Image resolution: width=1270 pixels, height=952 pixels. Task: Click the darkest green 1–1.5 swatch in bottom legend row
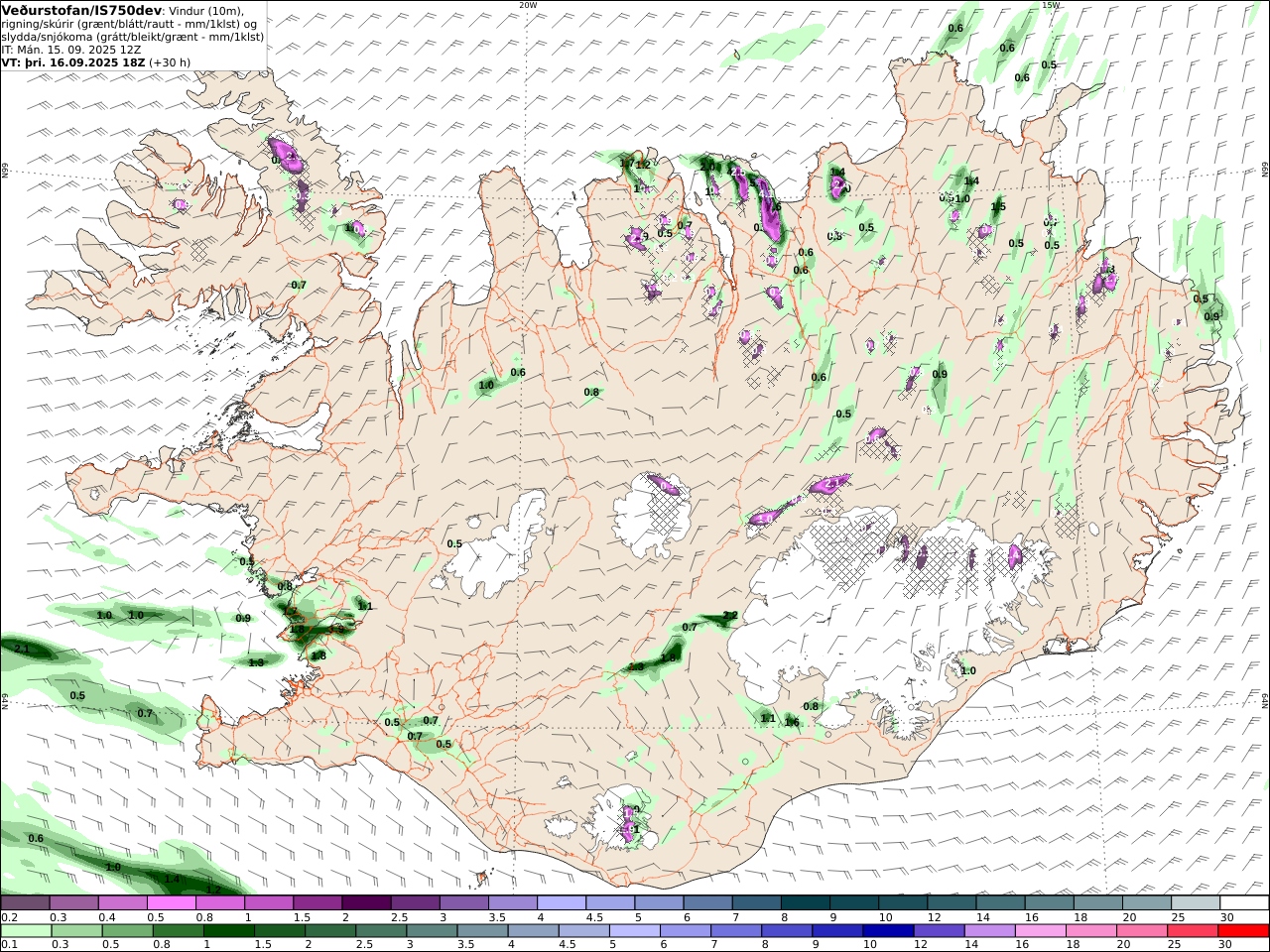pos(228,931)
